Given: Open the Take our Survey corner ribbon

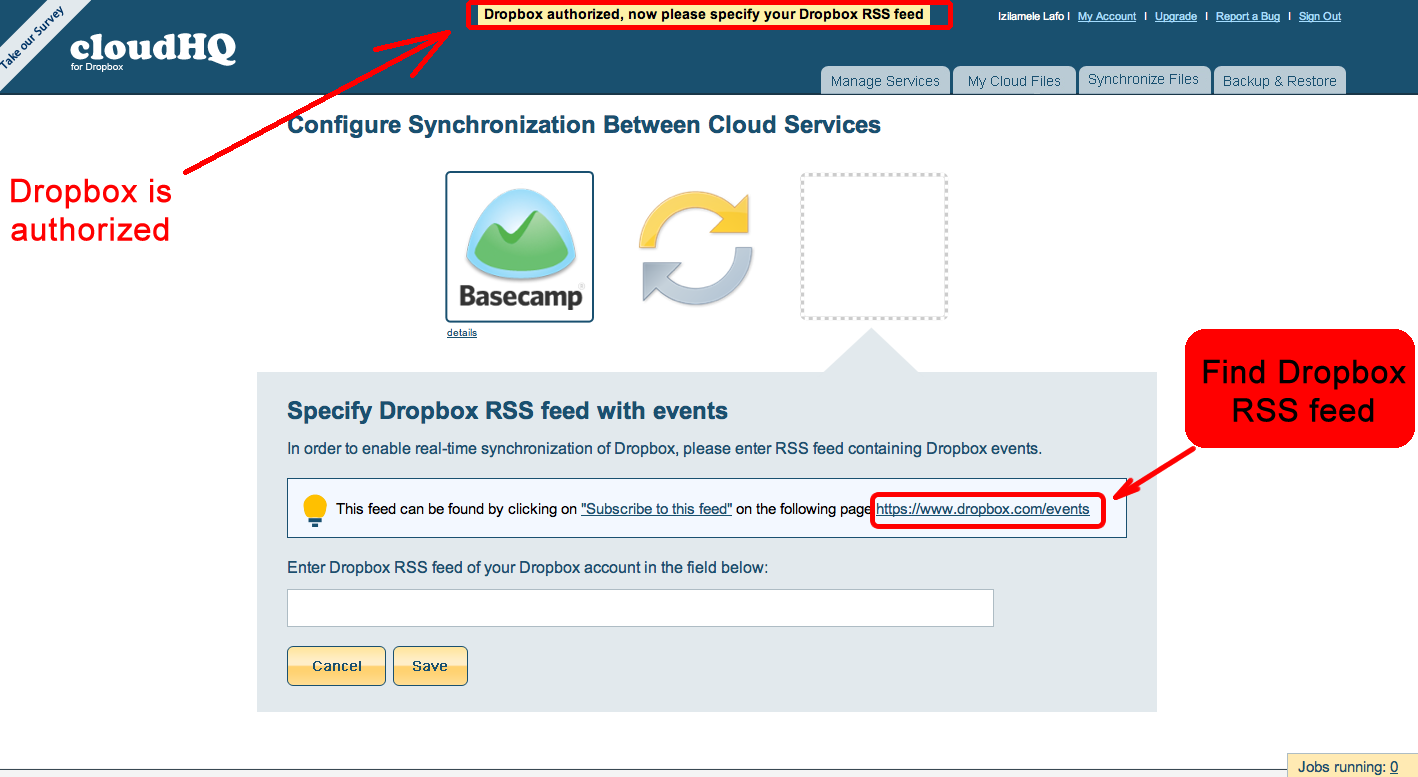Looking at the screenshot, I should click(x=32, y=36).
